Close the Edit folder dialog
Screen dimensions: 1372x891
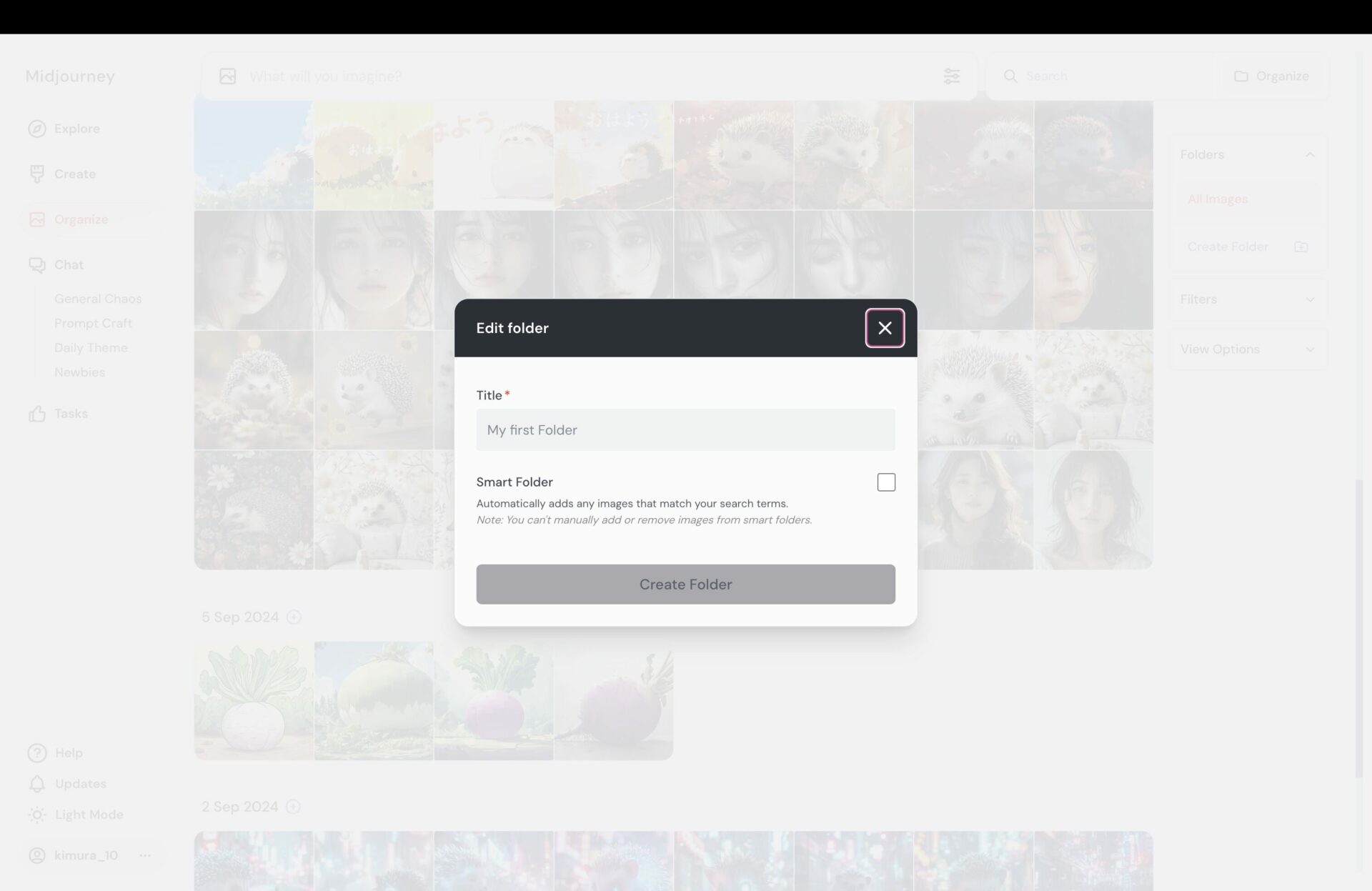click(885, 328)
